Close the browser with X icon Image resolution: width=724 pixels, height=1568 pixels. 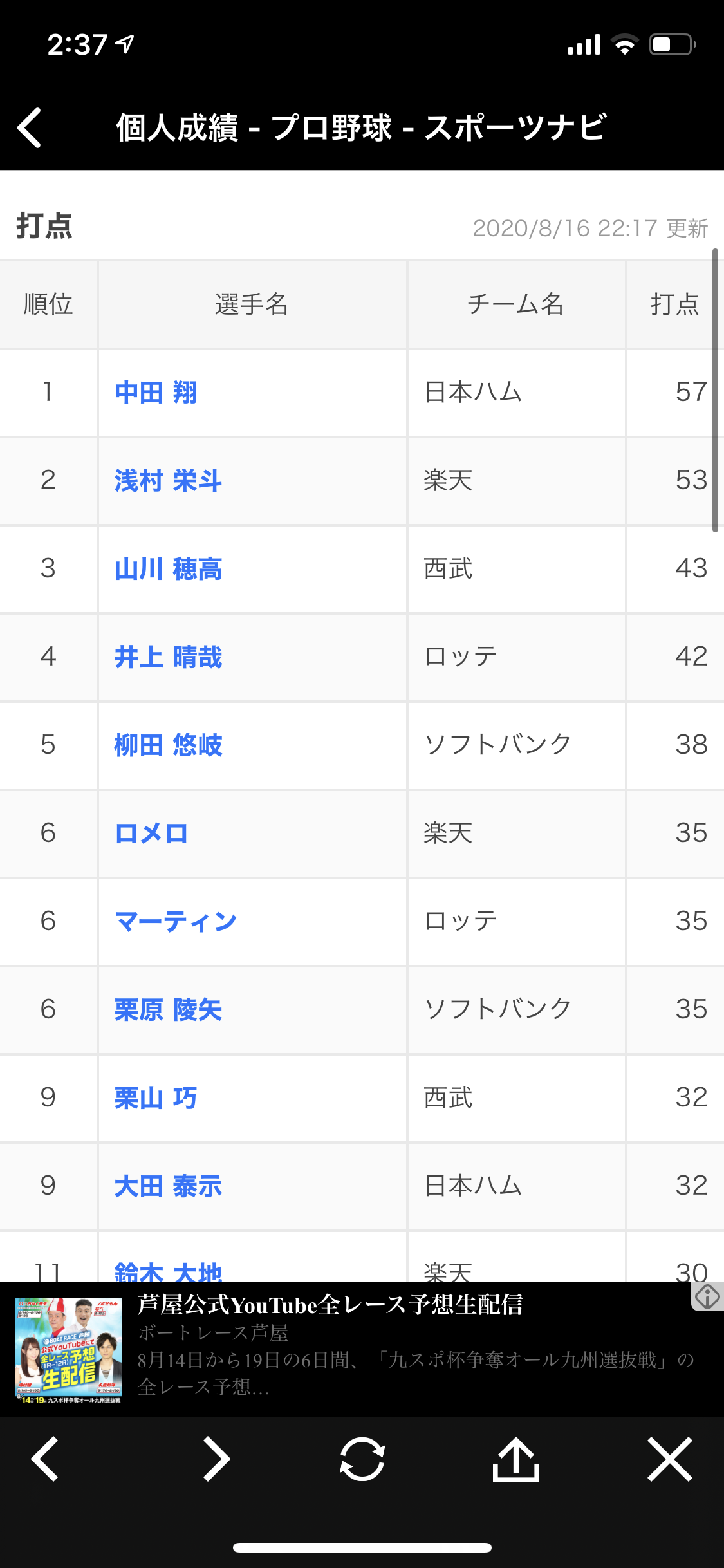click(x=669, y=1459)
